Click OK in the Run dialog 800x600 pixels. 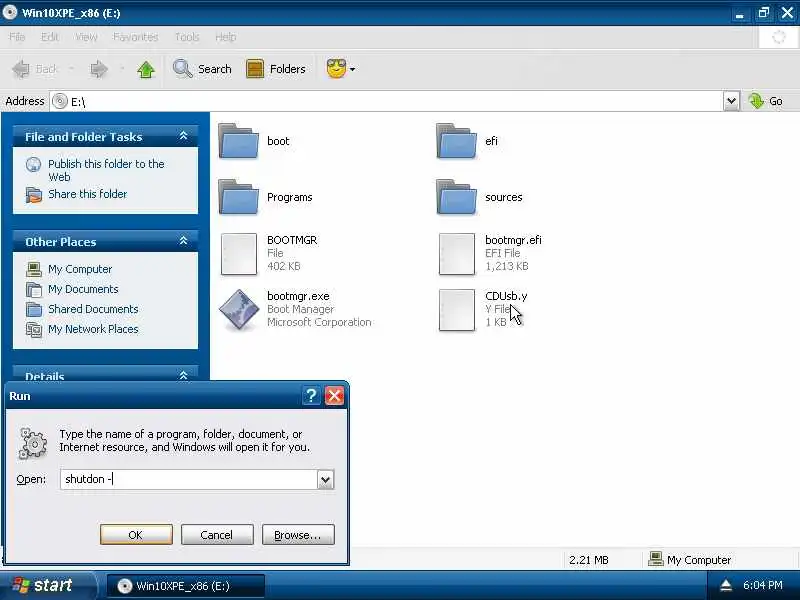(136, 535)
